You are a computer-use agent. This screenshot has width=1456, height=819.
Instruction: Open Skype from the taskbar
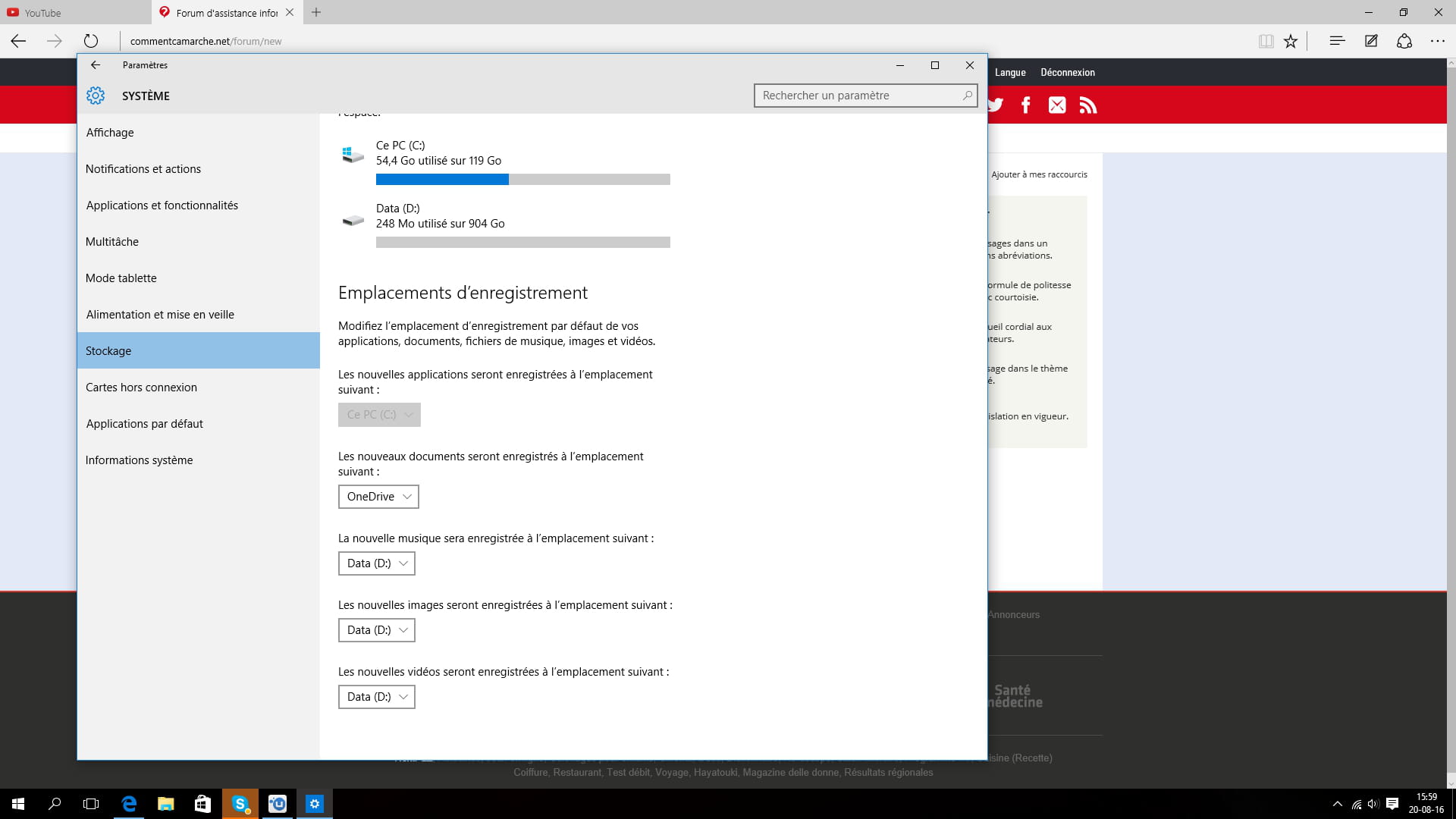tap(240, 804)
